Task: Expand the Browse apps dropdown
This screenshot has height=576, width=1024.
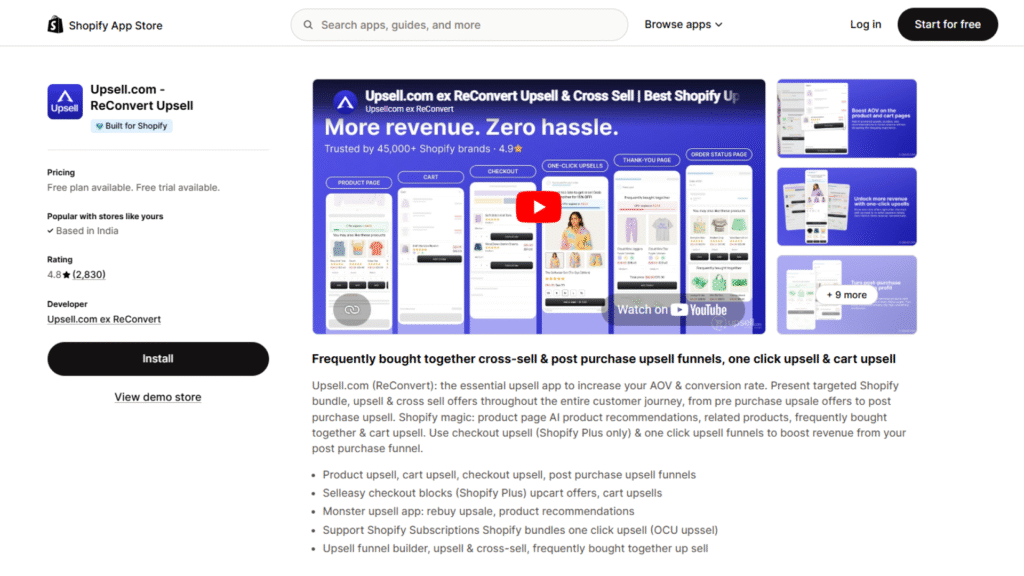Action: pos(683,25)
